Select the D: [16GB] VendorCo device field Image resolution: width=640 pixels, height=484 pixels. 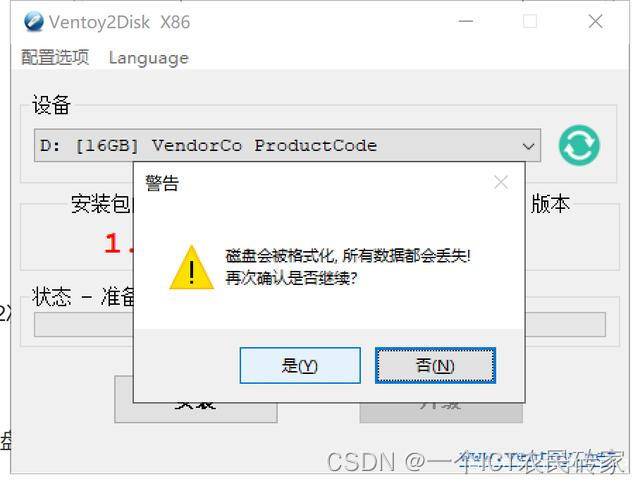[x=287, y=146]
